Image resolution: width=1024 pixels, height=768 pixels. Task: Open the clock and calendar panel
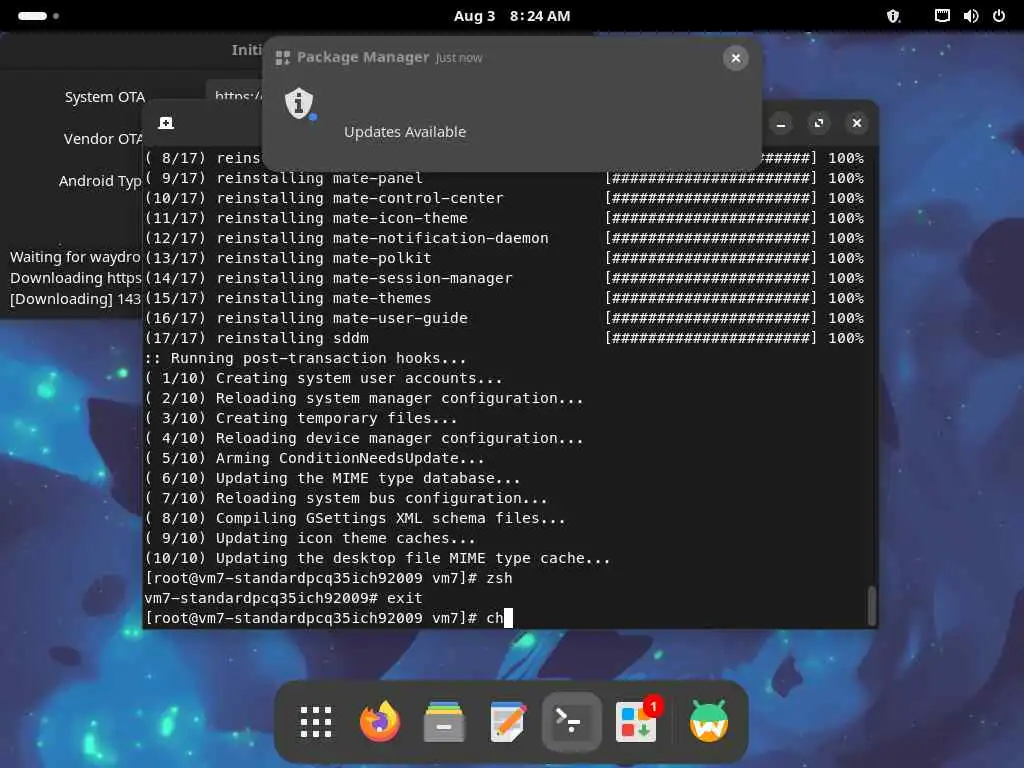coord(512,16)
